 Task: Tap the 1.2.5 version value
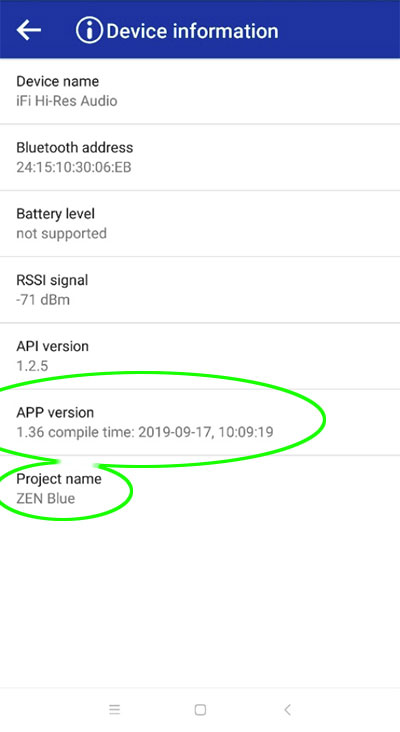(x=32, y=366)
